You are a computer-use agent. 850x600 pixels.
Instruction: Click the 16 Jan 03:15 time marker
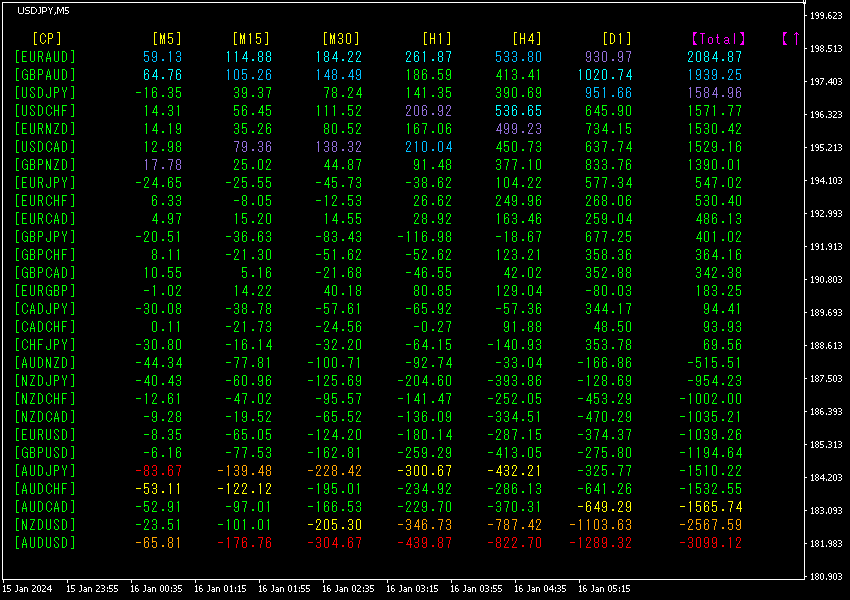point(412,589)
